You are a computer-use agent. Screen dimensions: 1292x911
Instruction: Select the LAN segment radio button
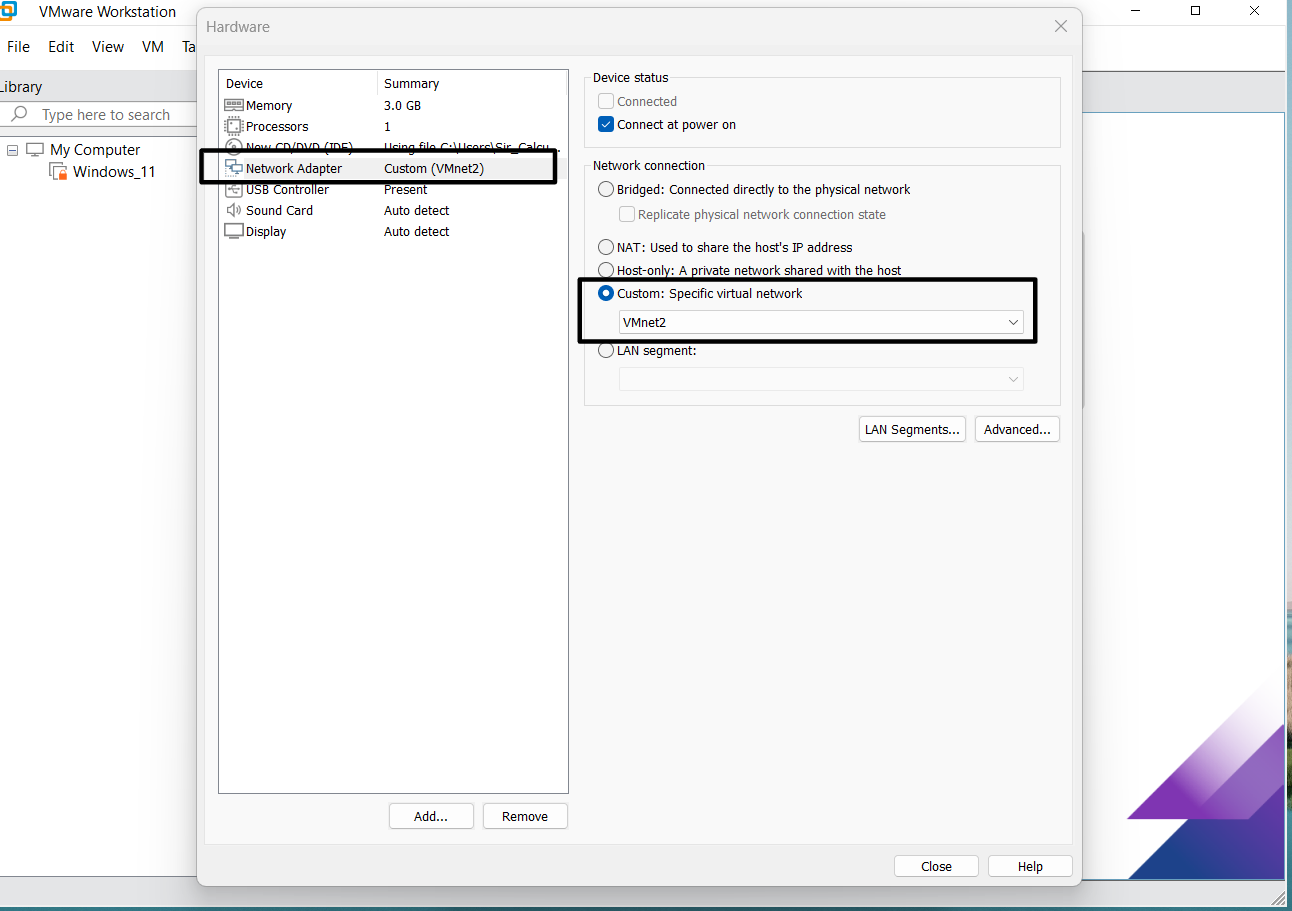click(x=605, y=350)
